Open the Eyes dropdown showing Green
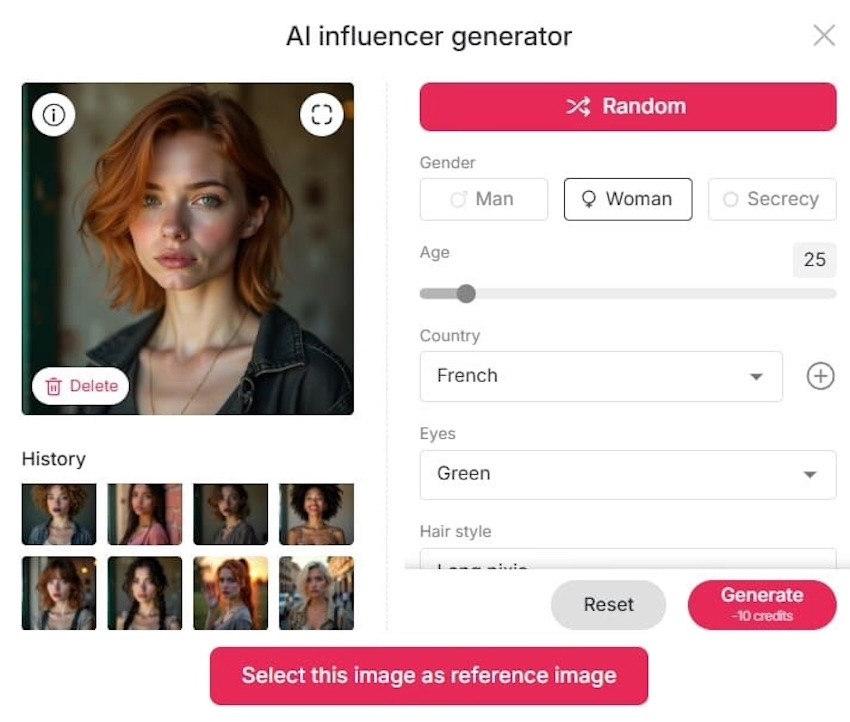 pos(628,474)
